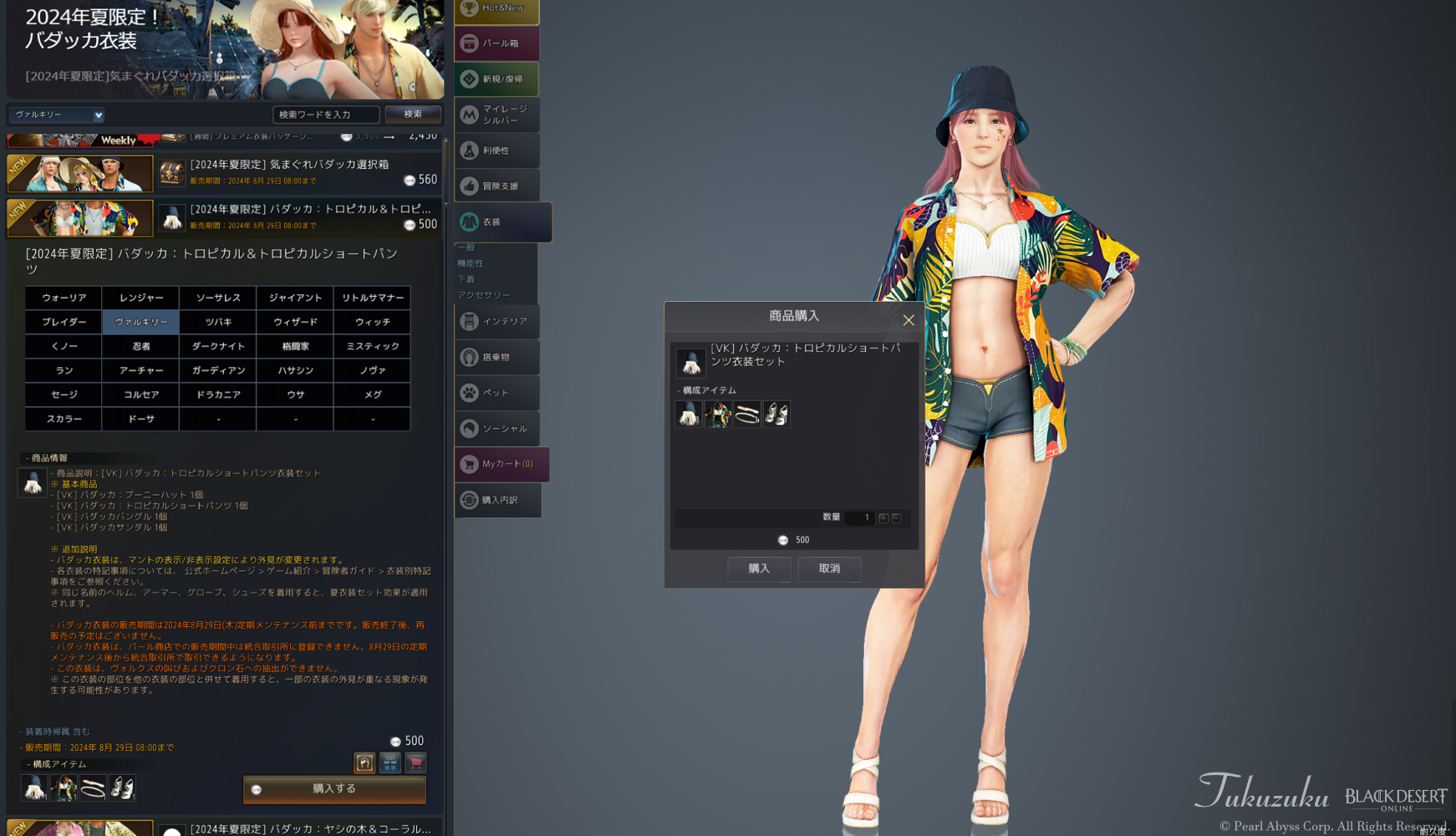Confirm with the 購入 button in dialog
Screen dimensions: 1456x836
[x=759, y=568]
